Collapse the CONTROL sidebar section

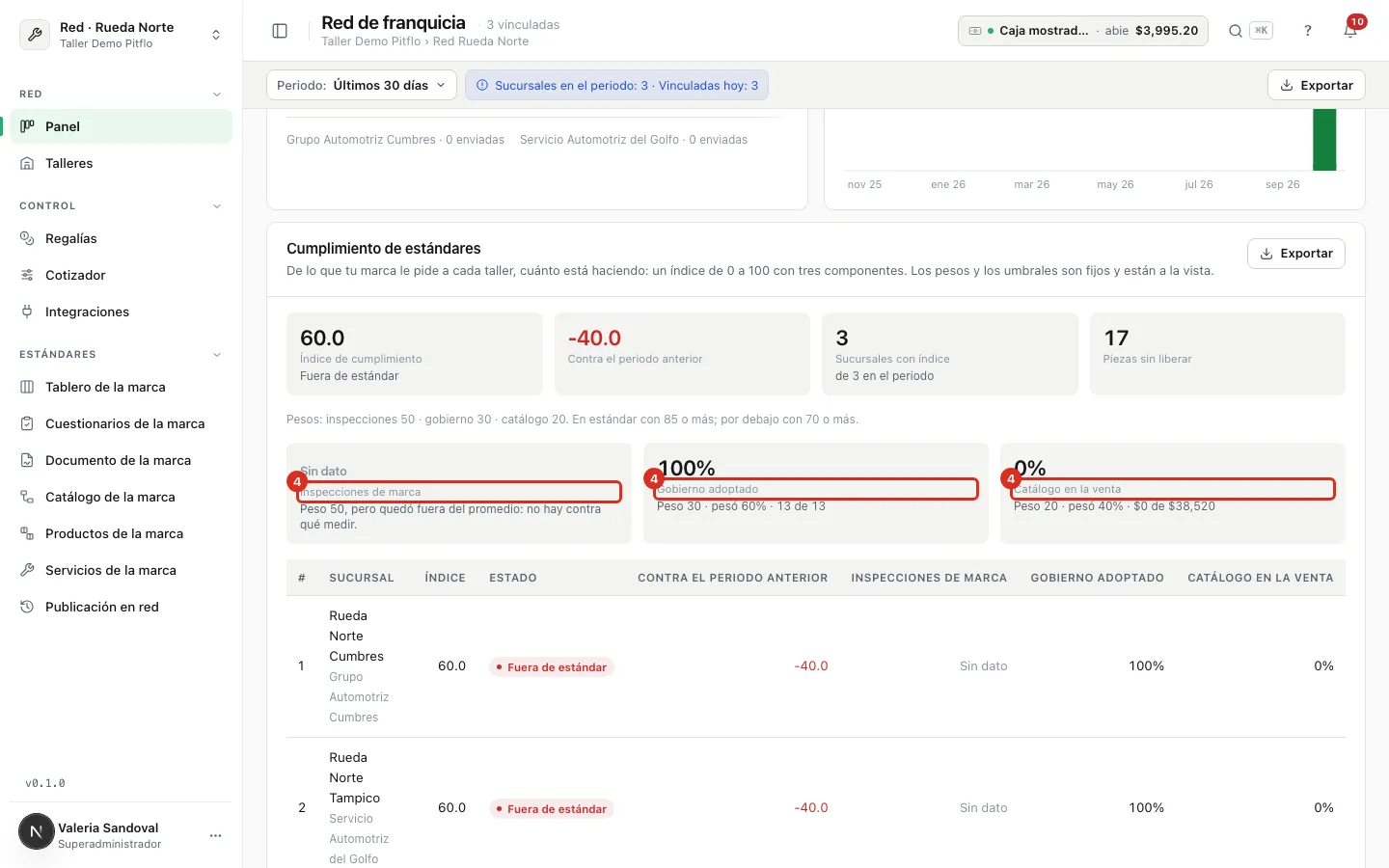pyautogui.click(x=216, y=206)
